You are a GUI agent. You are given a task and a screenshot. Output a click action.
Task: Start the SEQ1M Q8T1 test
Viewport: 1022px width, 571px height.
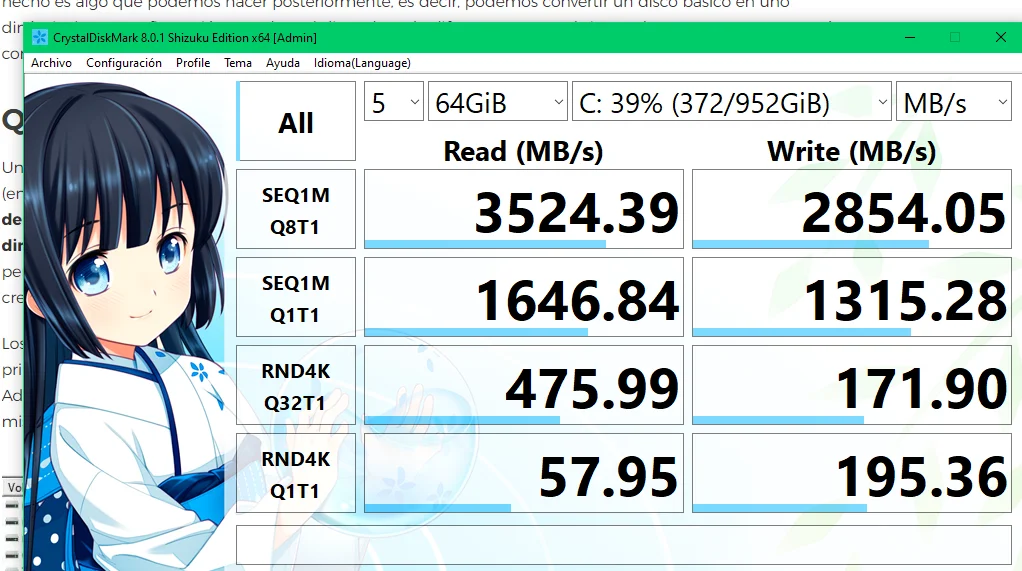[296, 209]
